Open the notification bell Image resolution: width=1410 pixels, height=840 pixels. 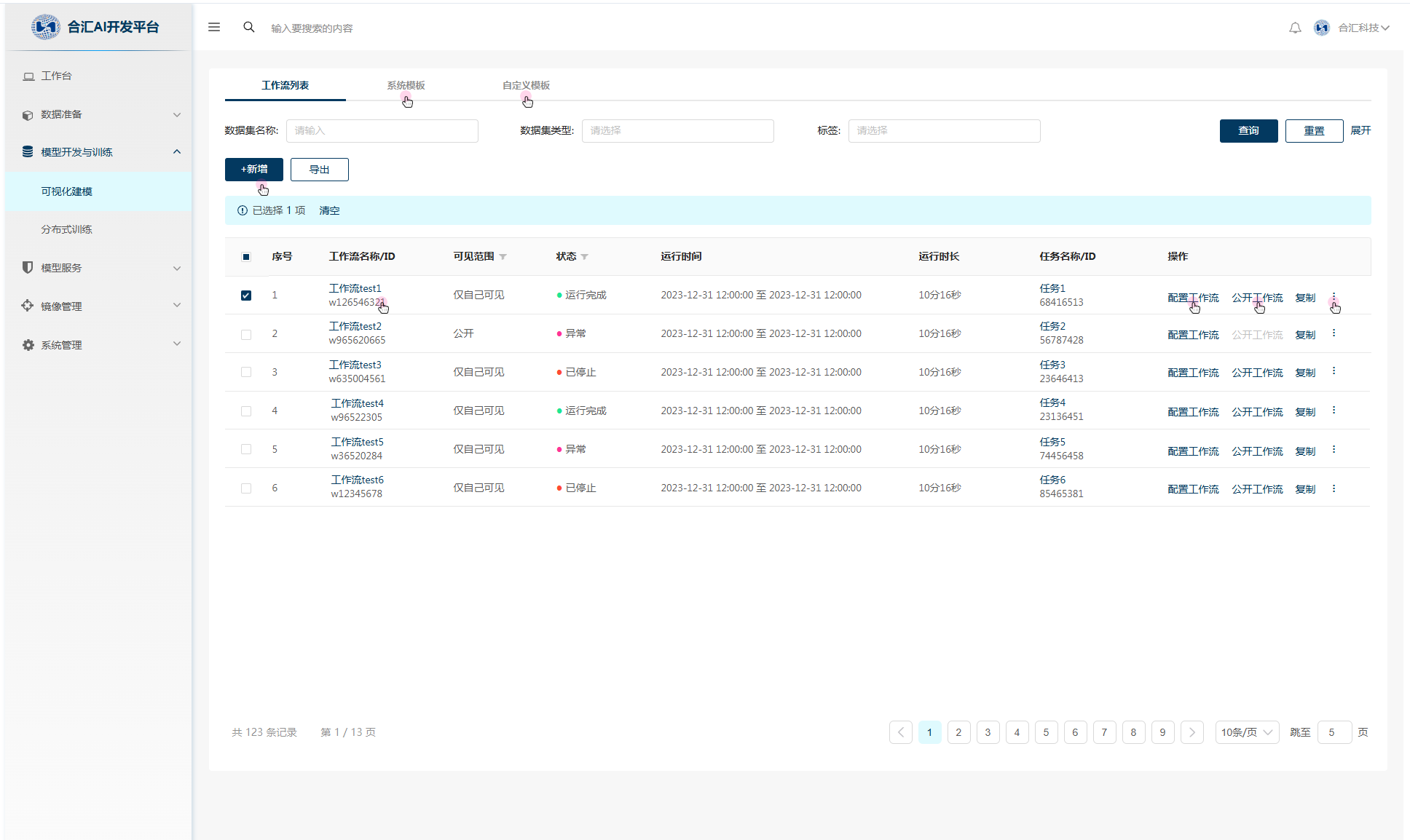click(x=1295, y=28)
